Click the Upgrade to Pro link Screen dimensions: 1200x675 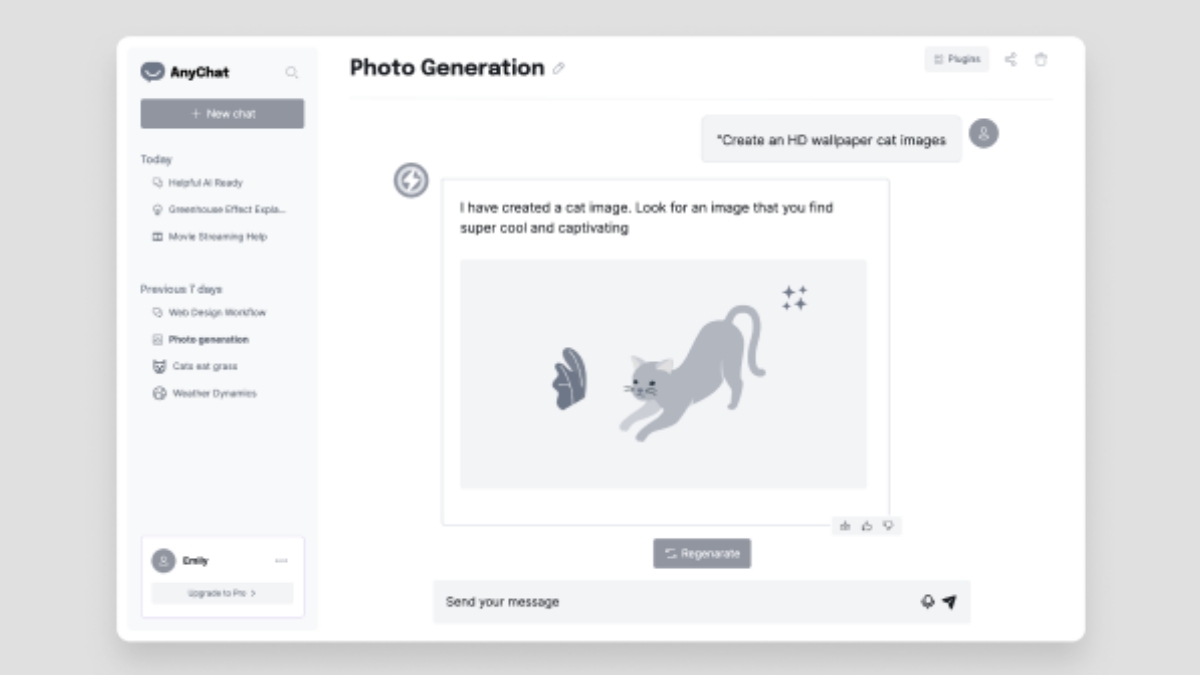(x=222, y=593)
